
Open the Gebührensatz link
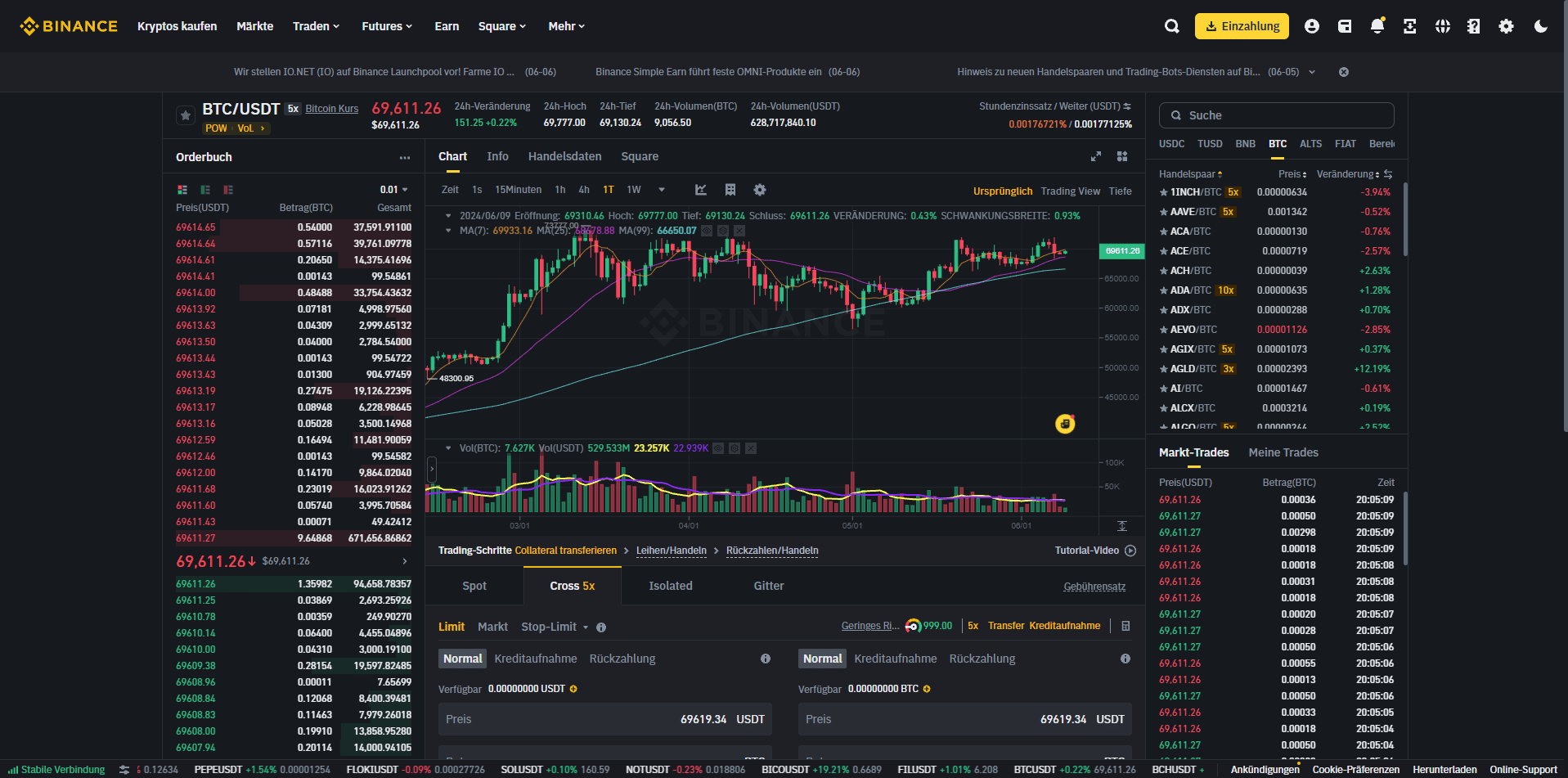coord(1094,587)
